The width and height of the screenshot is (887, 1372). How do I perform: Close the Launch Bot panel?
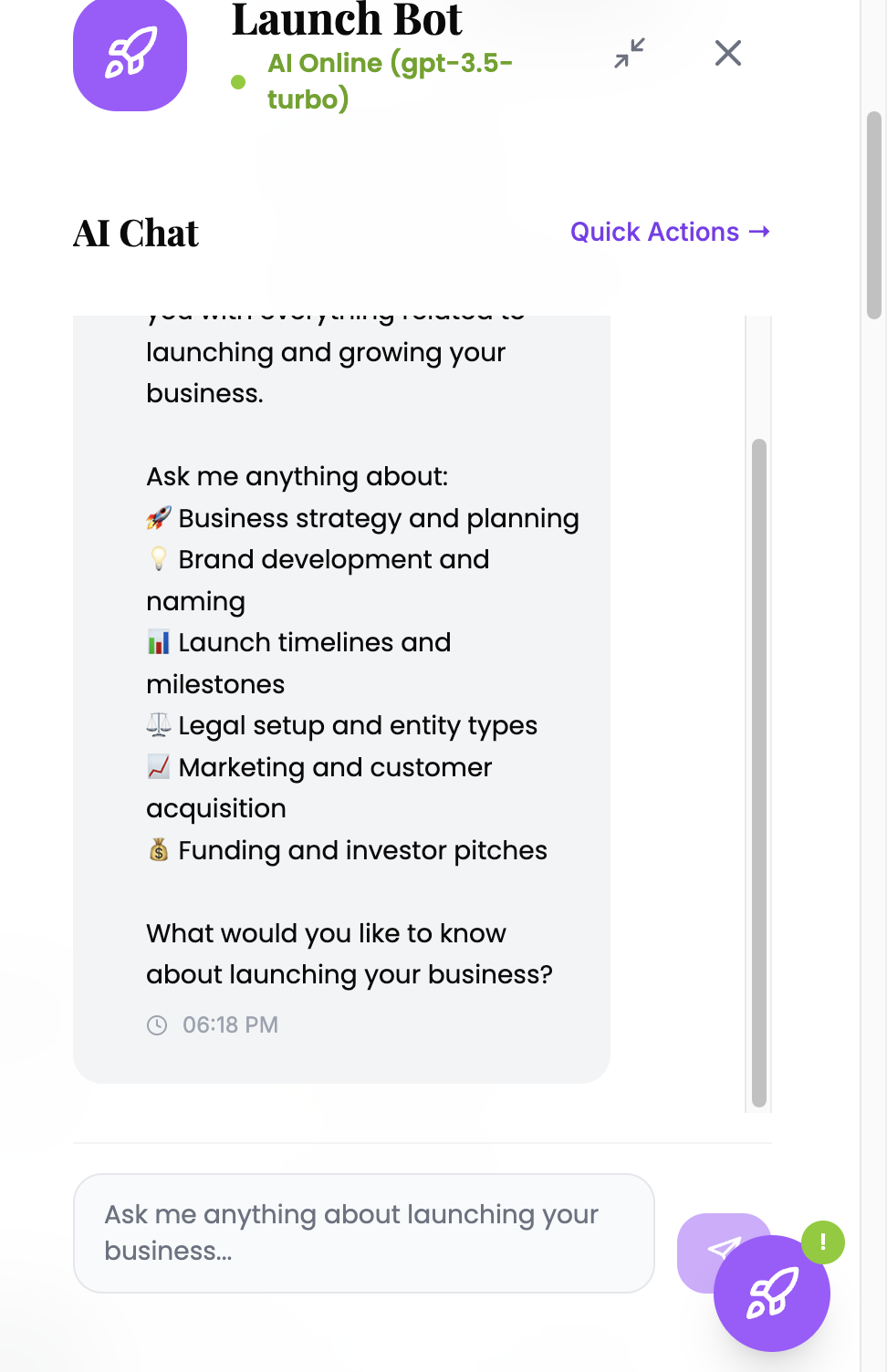(x=727, y=53)
